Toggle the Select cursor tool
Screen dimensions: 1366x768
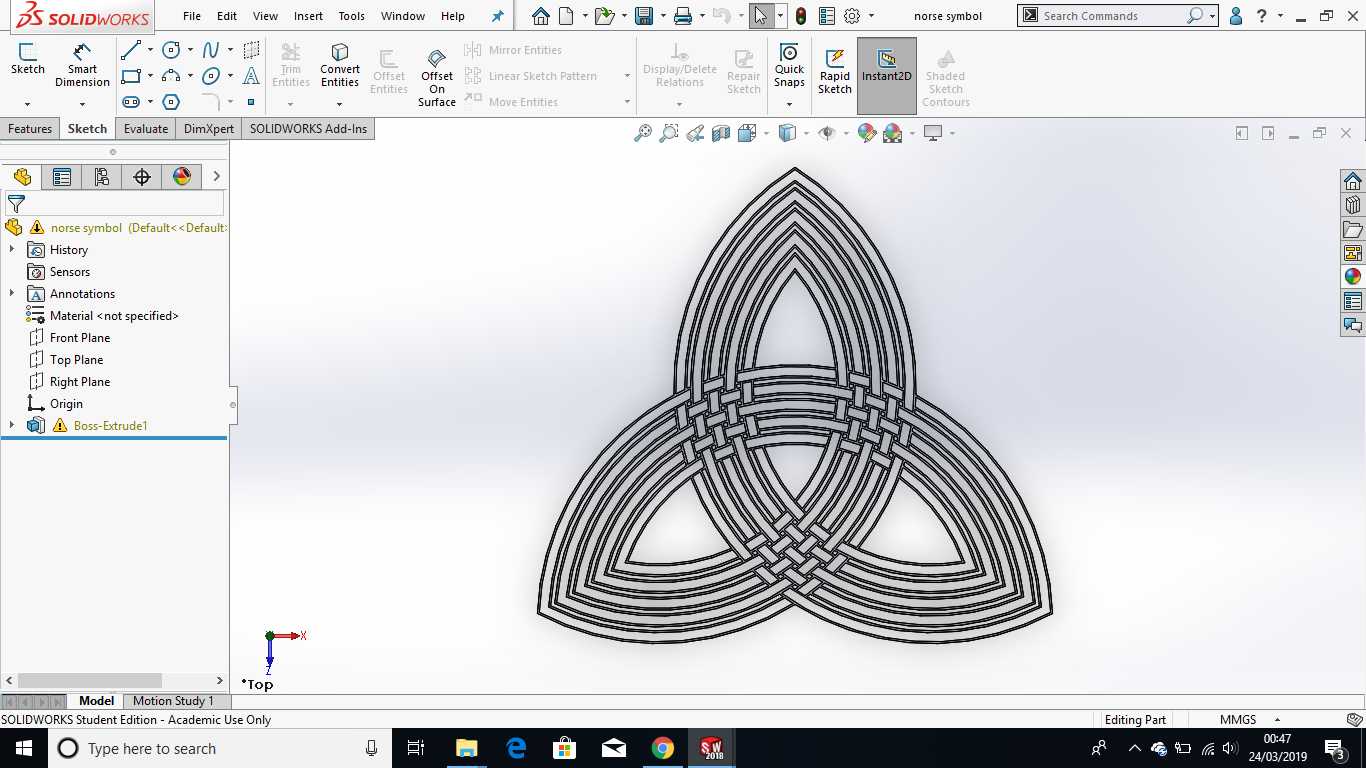(761, 16)
